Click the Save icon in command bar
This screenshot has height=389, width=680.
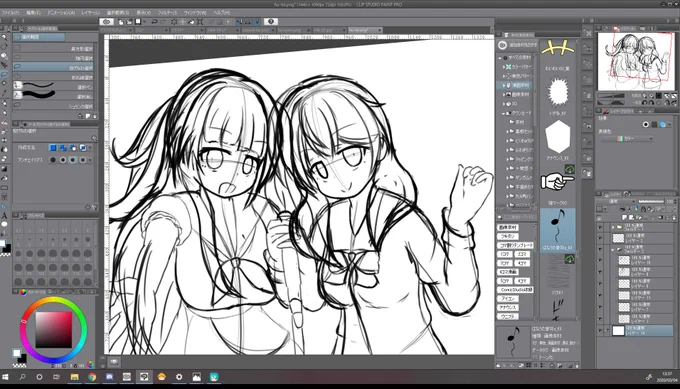click(138, 22)
